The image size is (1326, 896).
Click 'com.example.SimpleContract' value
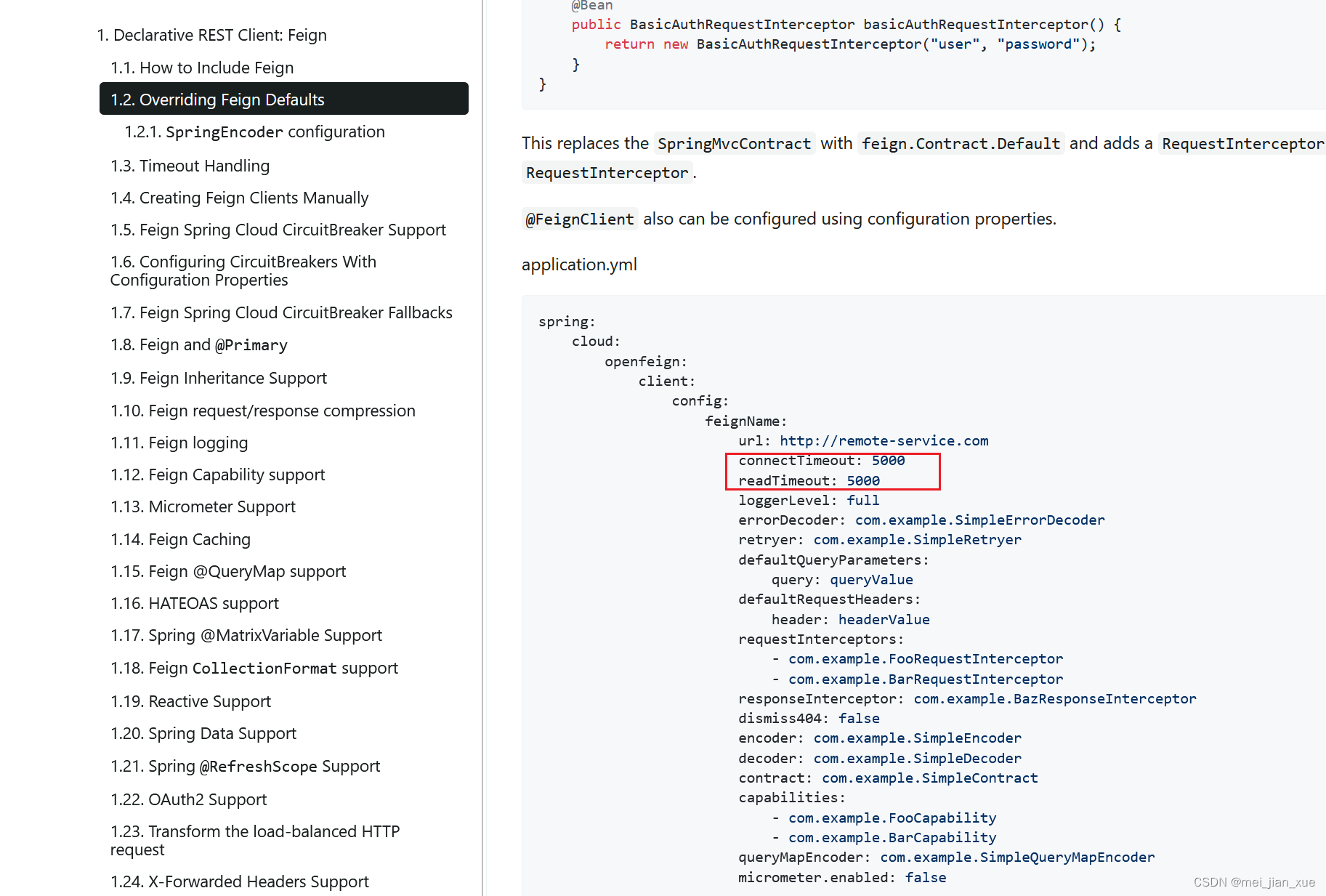(x=929, y=778)
